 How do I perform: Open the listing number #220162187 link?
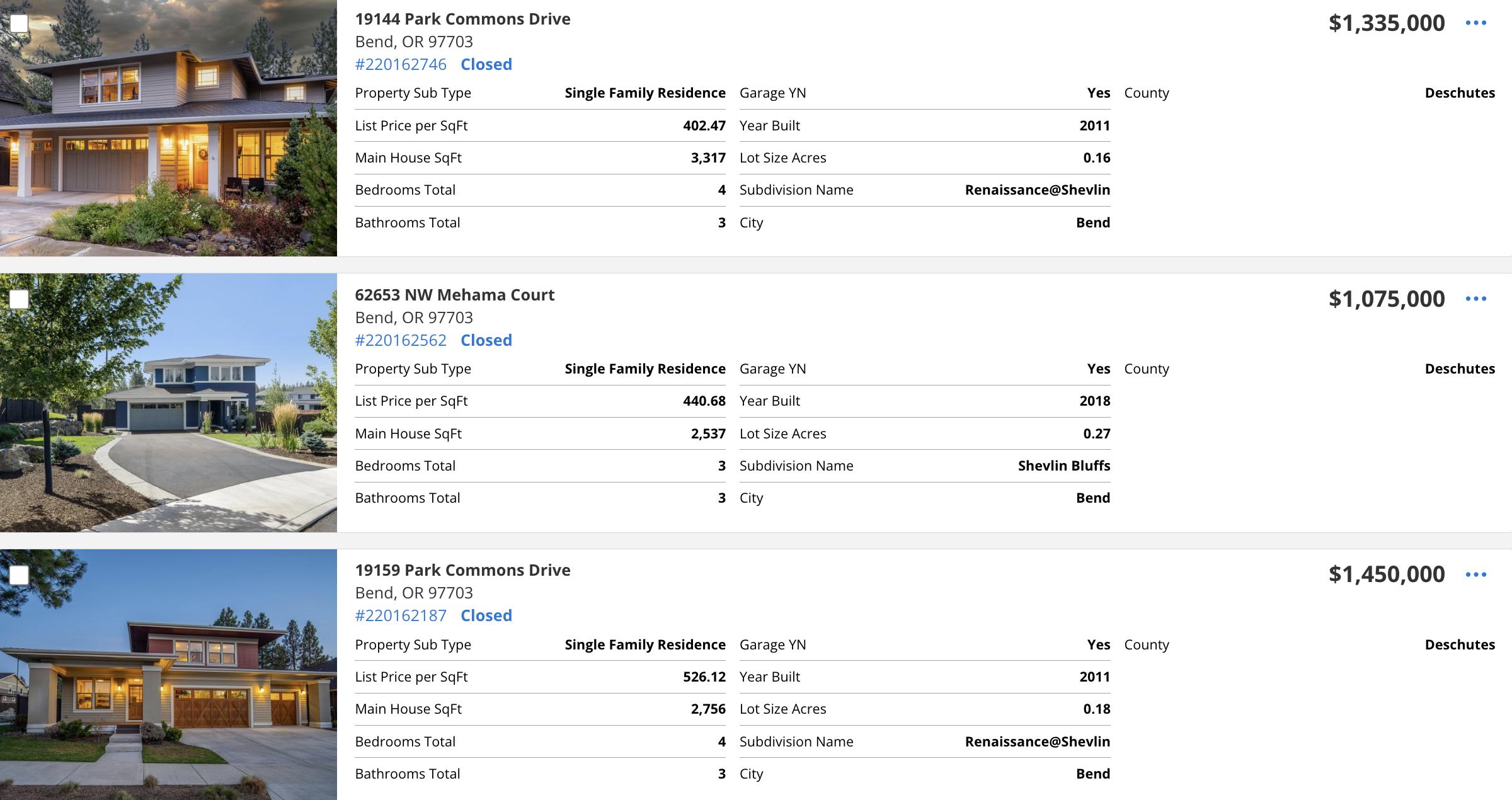click(x=401, y=615)
